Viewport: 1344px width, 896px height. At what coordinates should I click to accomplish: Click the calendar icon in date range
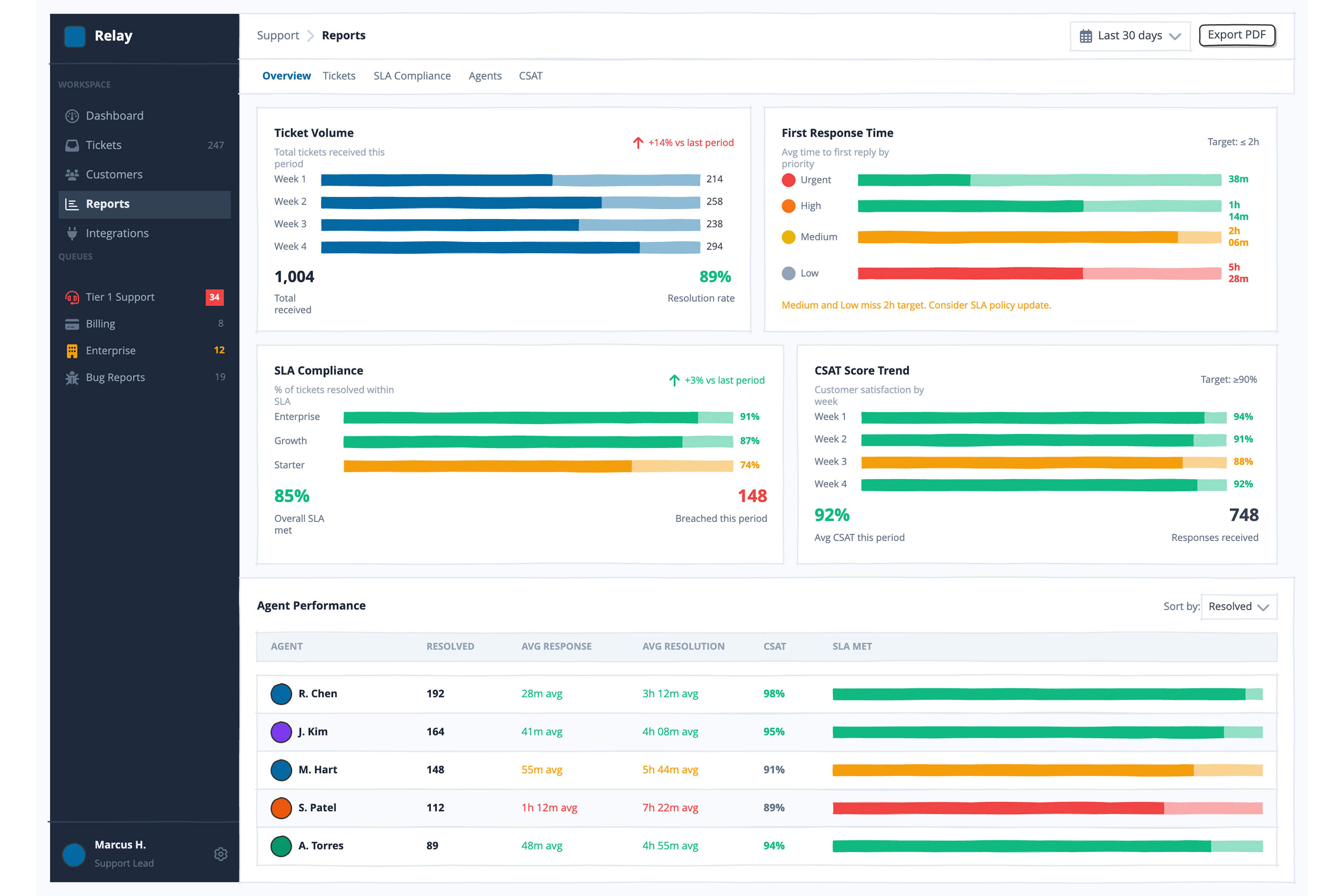pyautogui.click(x=1085, y=36)
